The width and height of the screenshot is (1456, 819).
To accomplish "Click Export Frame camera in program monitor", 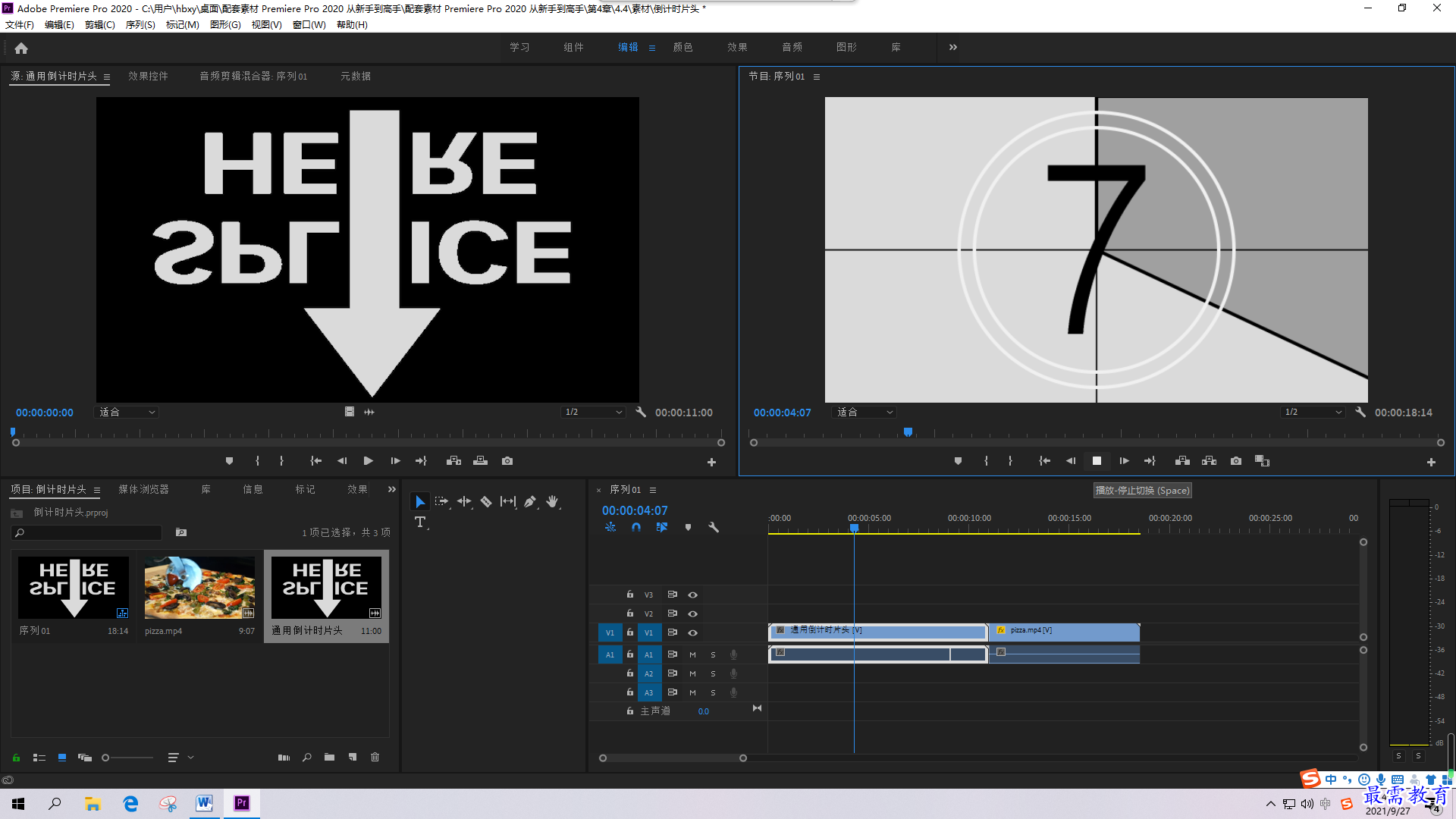I will pyautogui.click(x=1236, y=461).
